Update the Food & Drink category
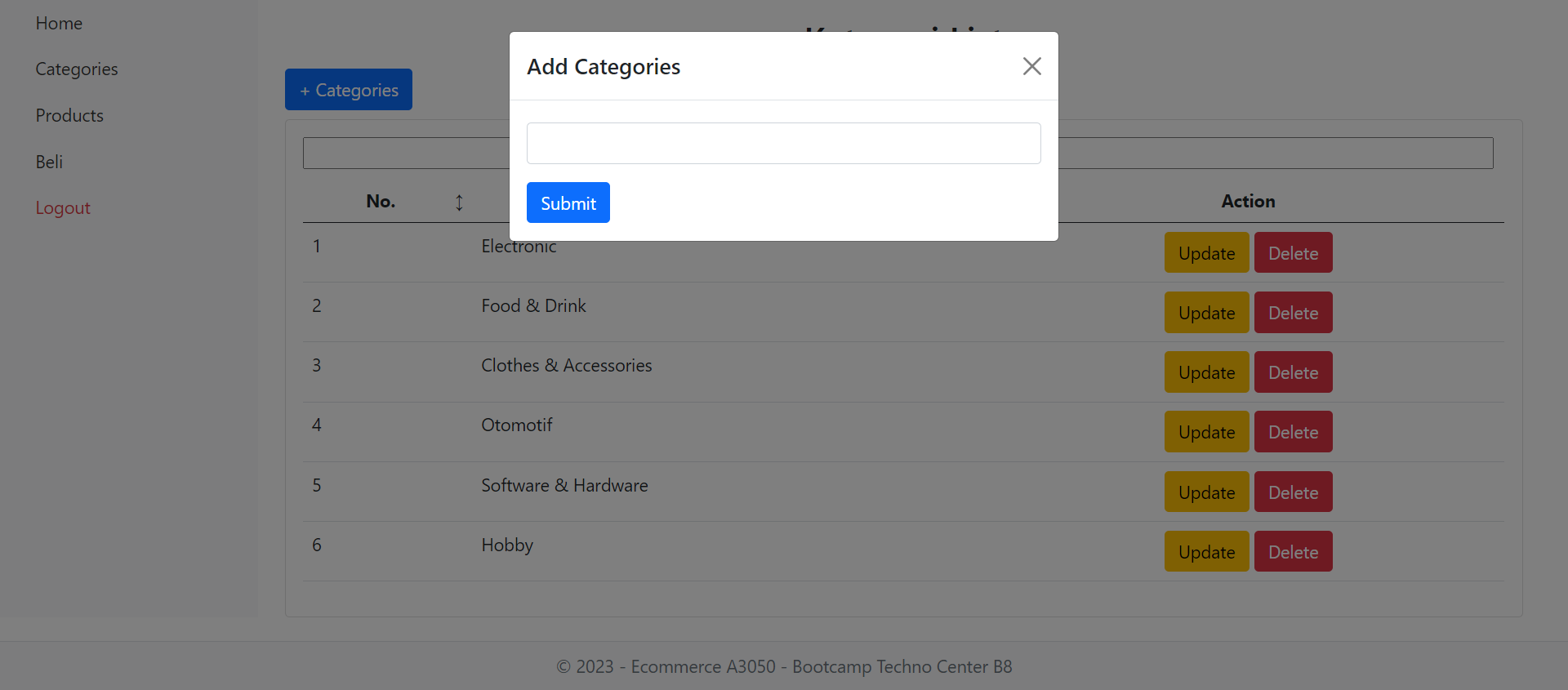The height and width of the screenshot is (690, 1568). pyautogui.click(x=1206, y=313)
